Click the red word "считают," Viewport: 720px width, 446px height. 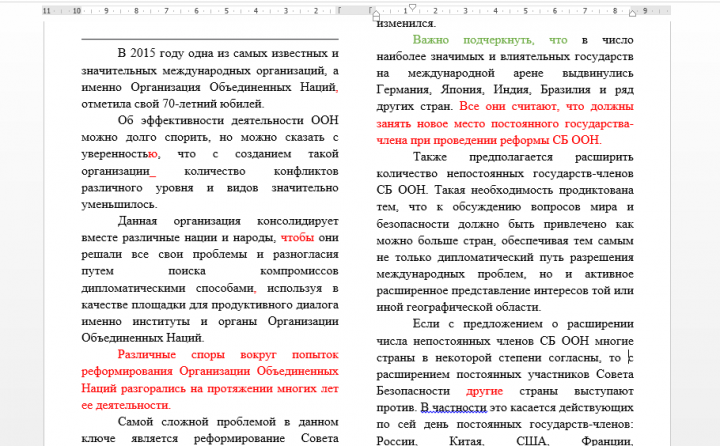pyautogui.click(x=535, y=107)
